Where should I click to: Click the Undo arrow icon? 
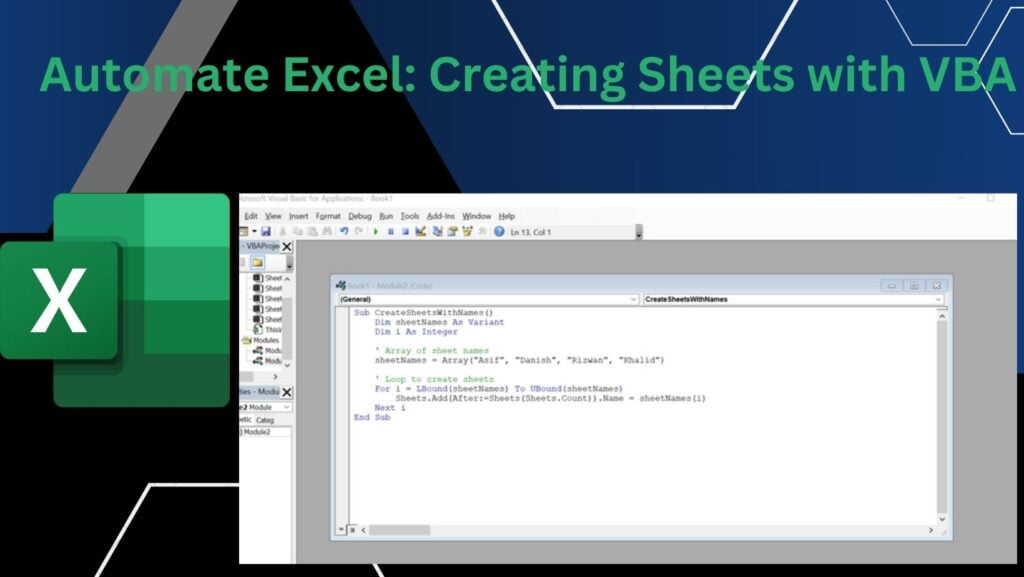[344, 232]
